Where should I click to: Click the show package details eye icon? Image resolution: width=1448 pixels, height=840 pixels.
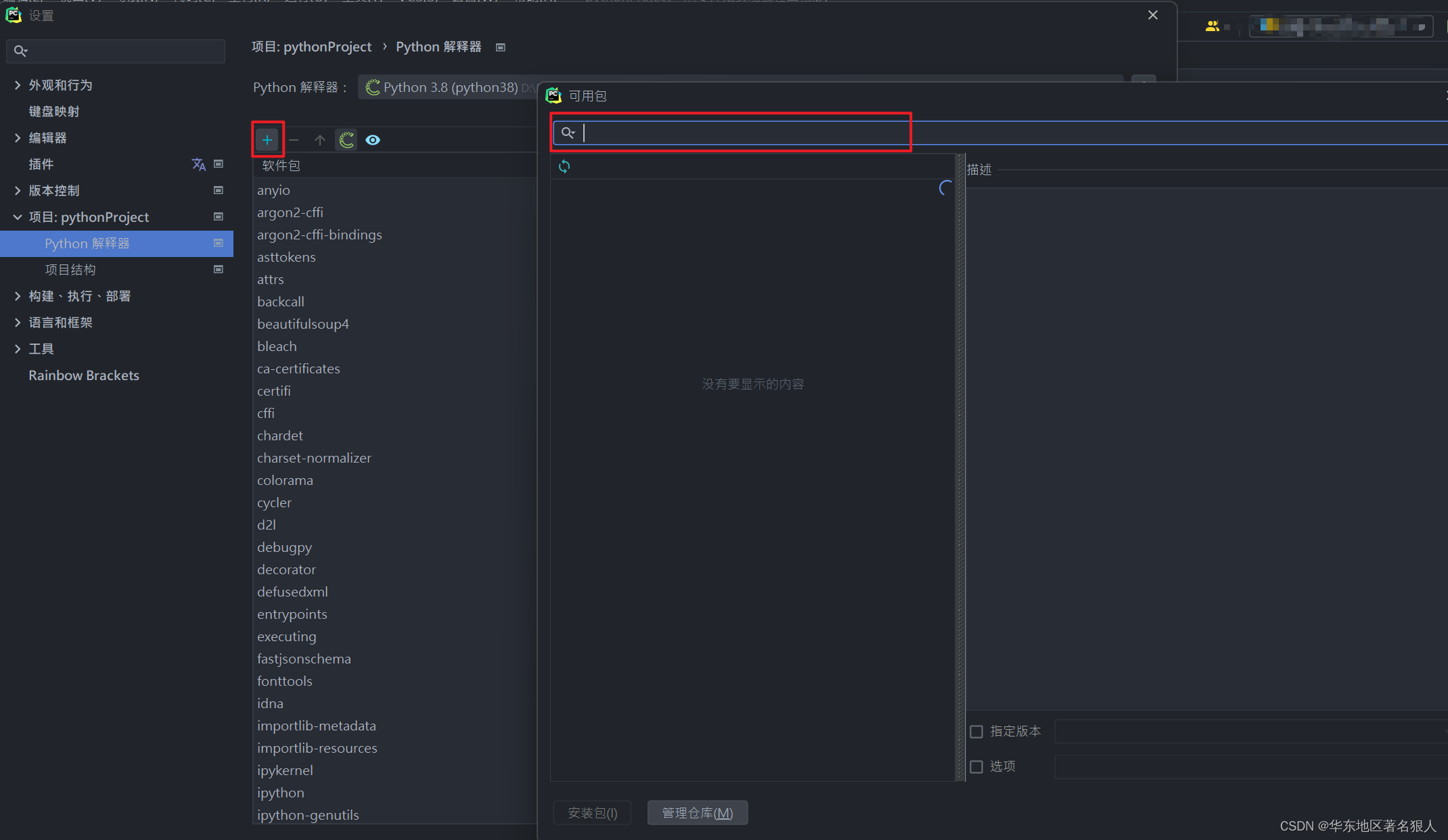pyautogui.click(x=372, y=139)
